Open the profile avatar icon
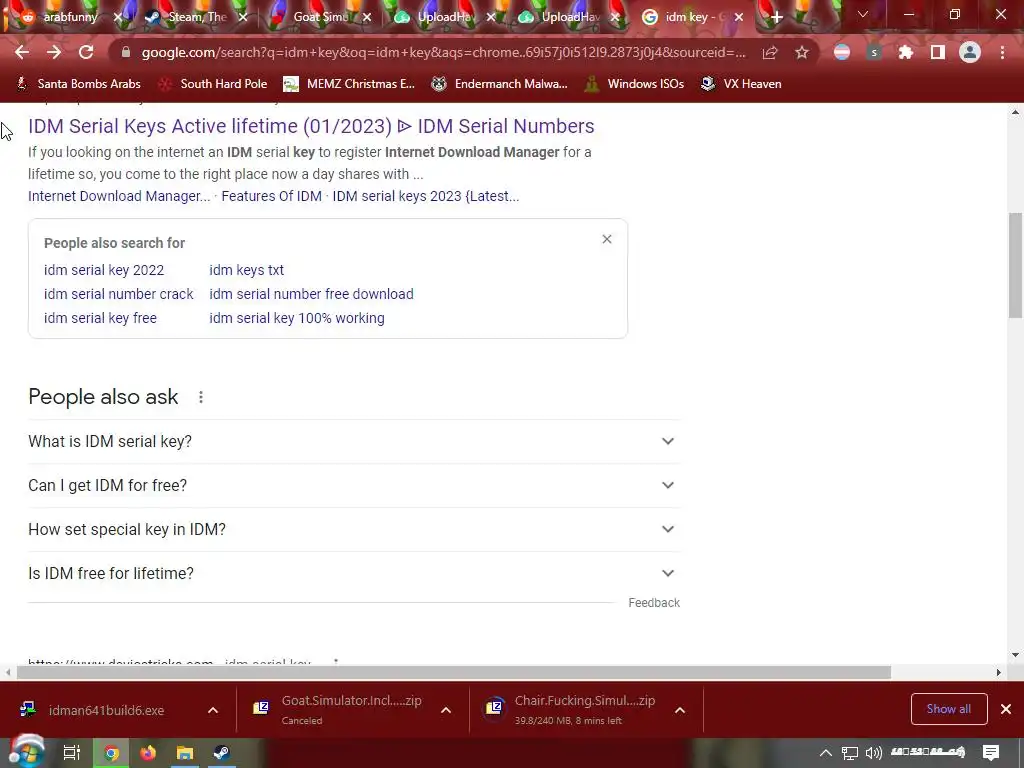 tap(970, 52)
